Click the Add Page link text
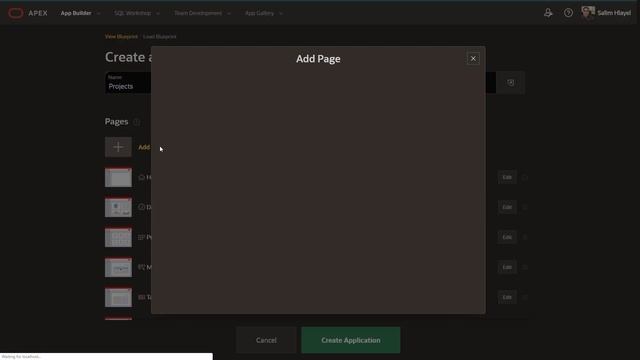 click(x=144, y=147)
